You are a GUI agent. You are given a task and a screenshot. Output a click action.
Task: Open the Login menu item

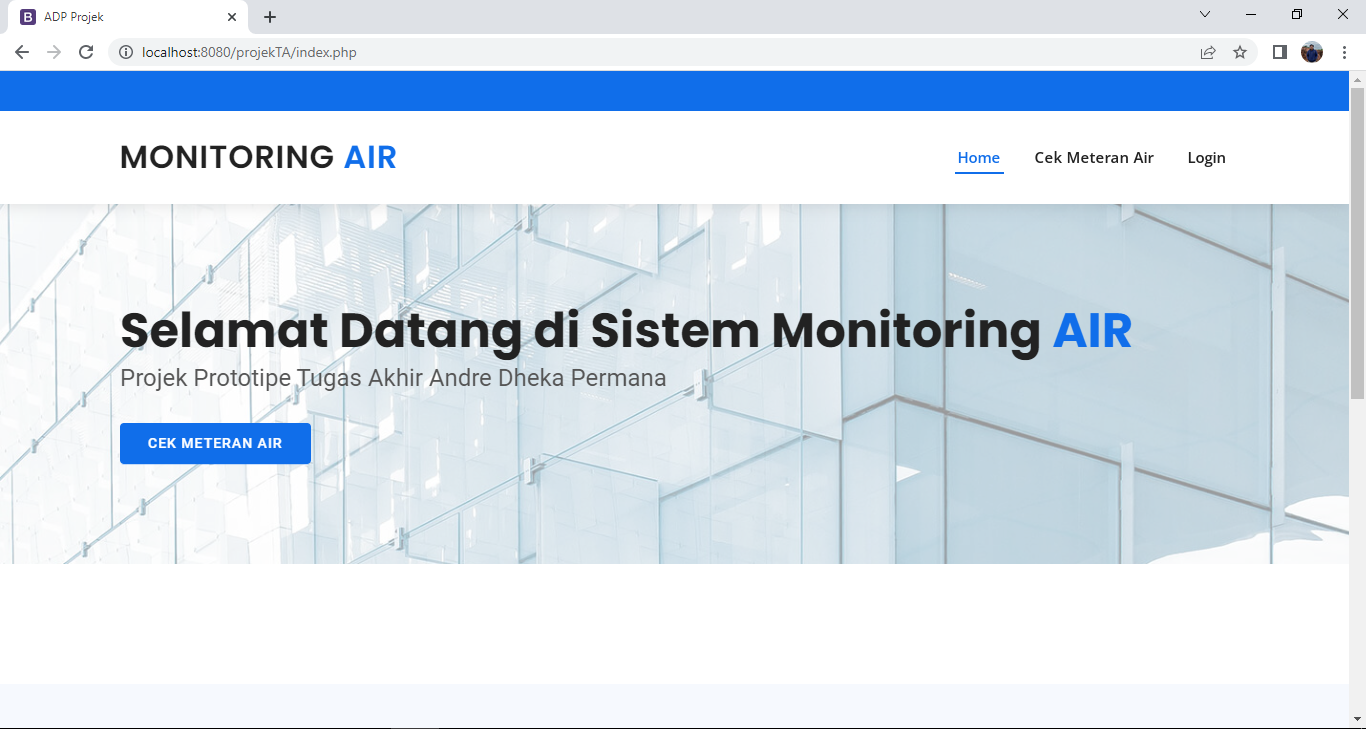coord(1205,157)
